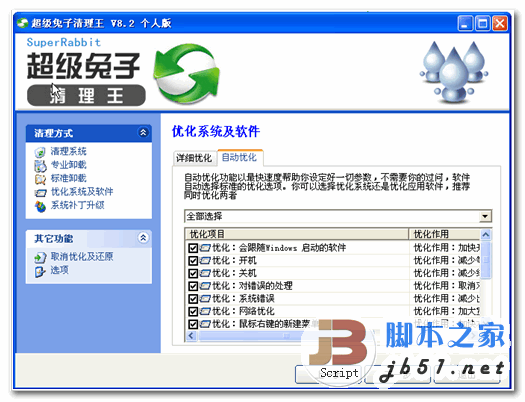The image size is (525, 402).
Task: Close the 超级兔子清理王 window
Action: point(500,23)
